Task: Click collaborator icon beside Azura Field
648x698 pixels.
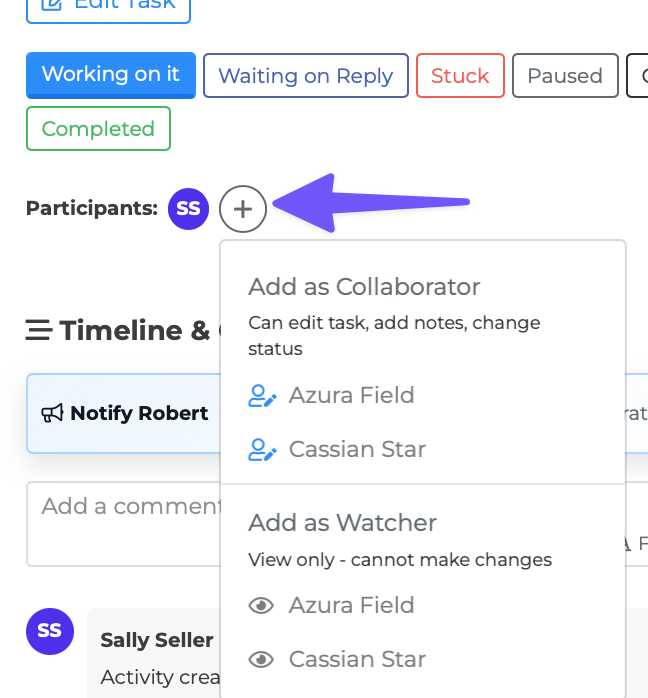Action: click(x=262, y=396)
